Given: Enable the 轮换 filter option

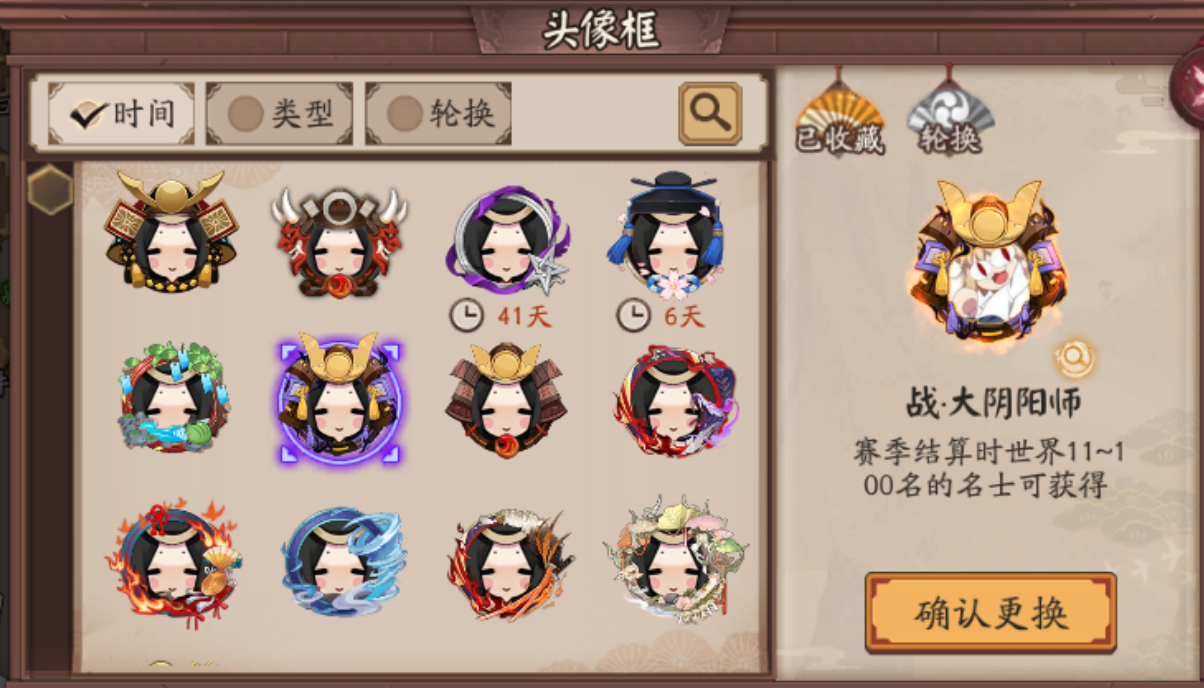Looking at the screenshot, I should point(438,113).
